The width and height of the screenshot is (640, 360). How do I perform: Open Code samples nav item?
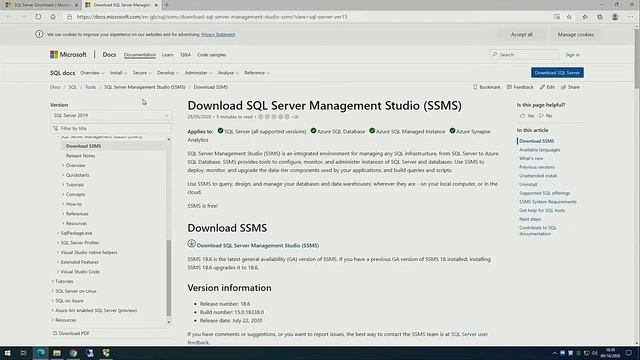point(211,55)
